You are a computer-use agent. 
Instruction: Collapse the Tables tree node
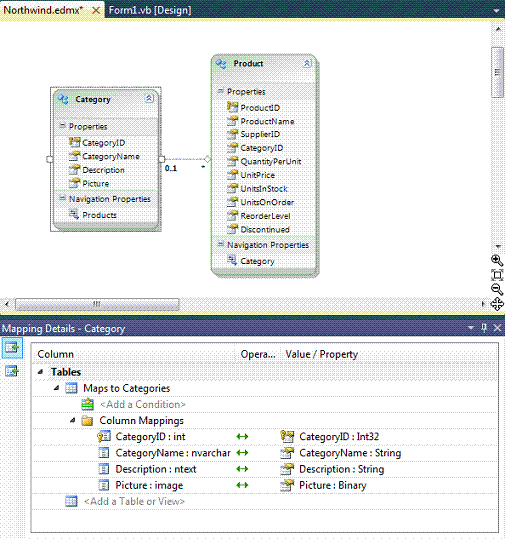click(x=41, y=372)
